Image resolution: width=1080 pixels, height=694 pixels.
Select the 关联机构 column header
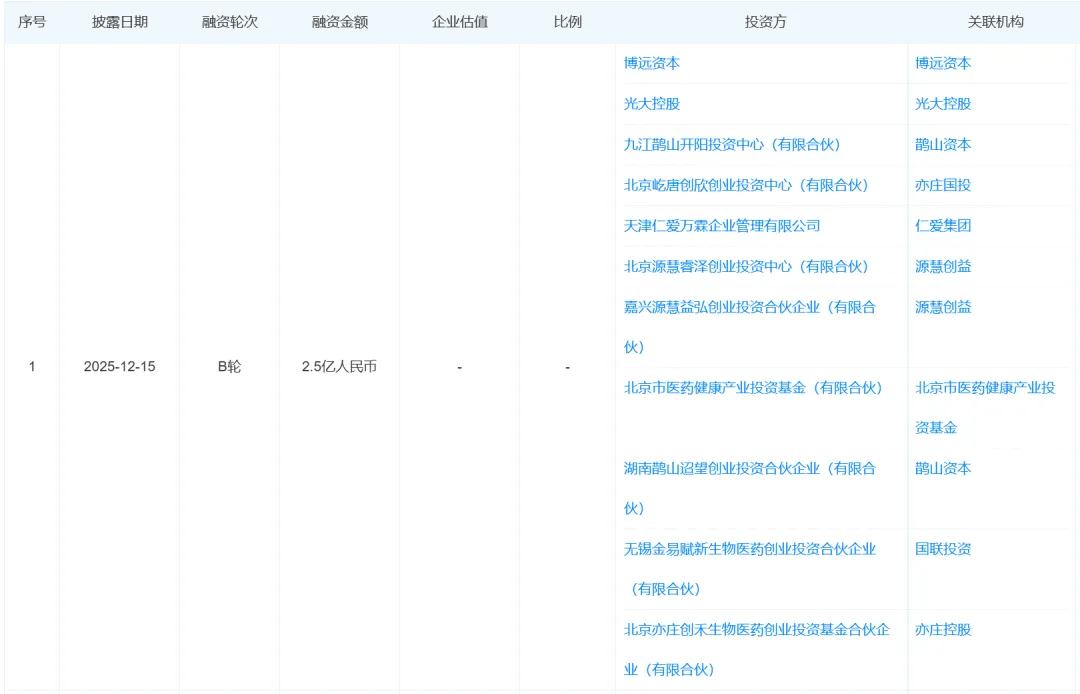pos(995,22)
